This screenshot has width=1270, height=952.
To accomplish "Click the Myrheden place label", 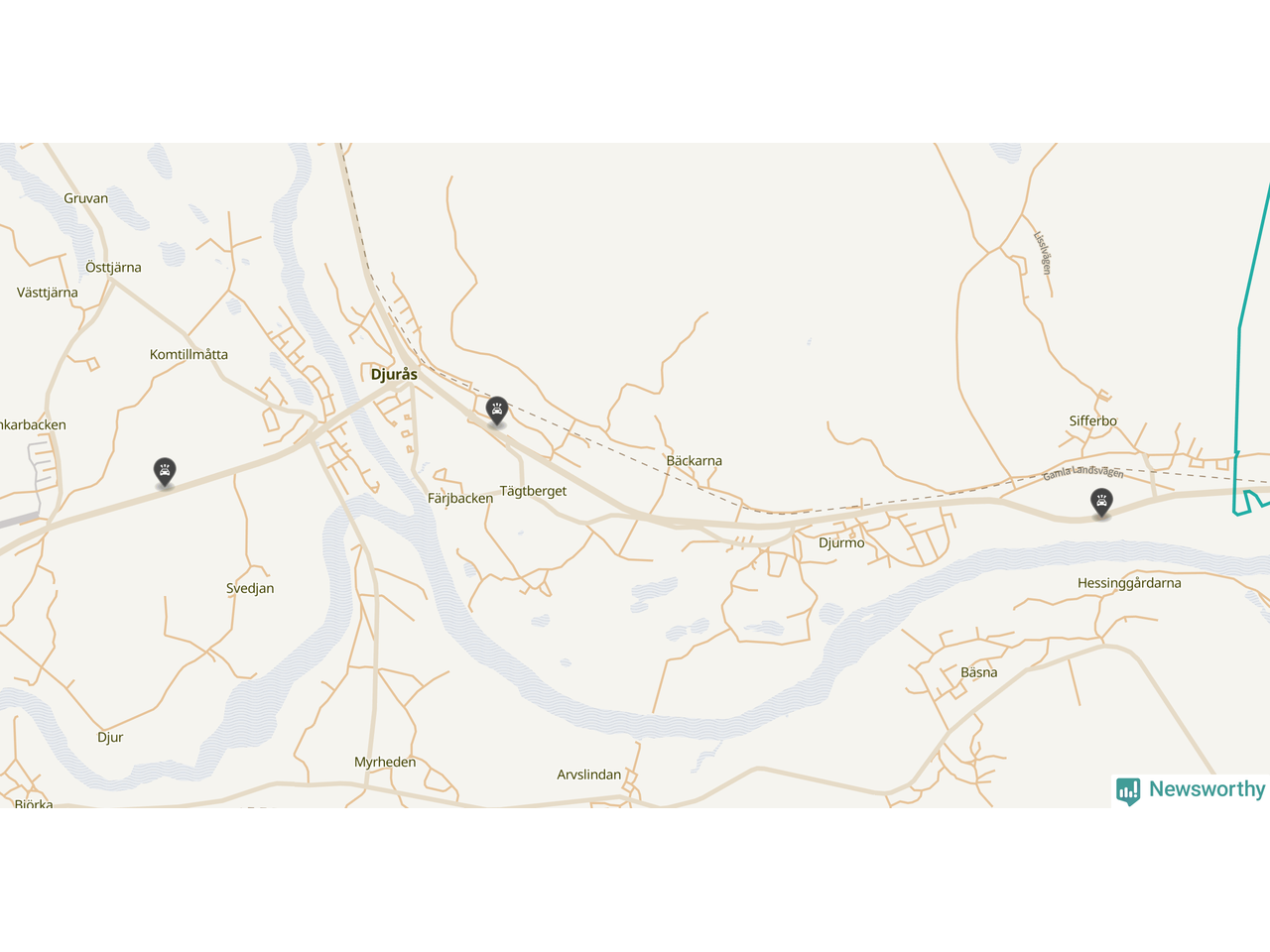I will (x=385, y=763).
